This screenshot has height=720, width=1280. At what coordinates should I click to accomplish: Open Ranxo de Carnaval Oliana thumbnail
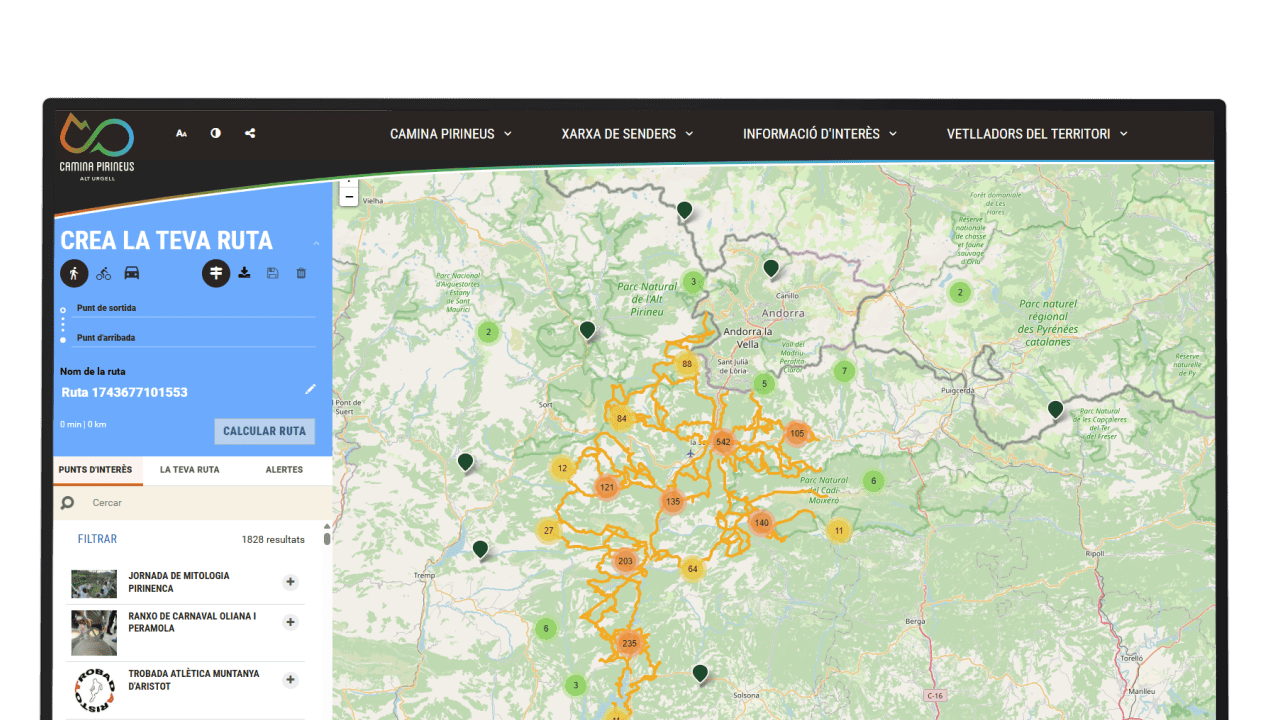point(94,632)
